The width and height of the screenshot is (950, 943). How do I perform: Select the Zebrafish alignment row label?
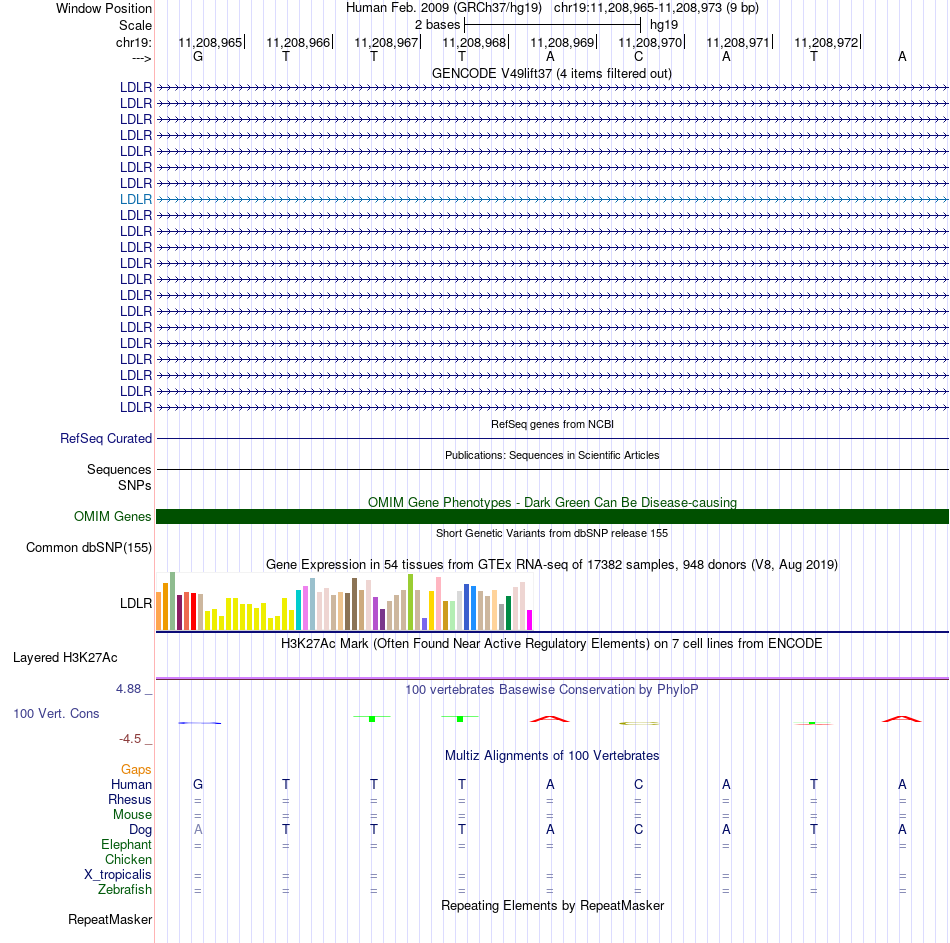(x=125, y=889)
